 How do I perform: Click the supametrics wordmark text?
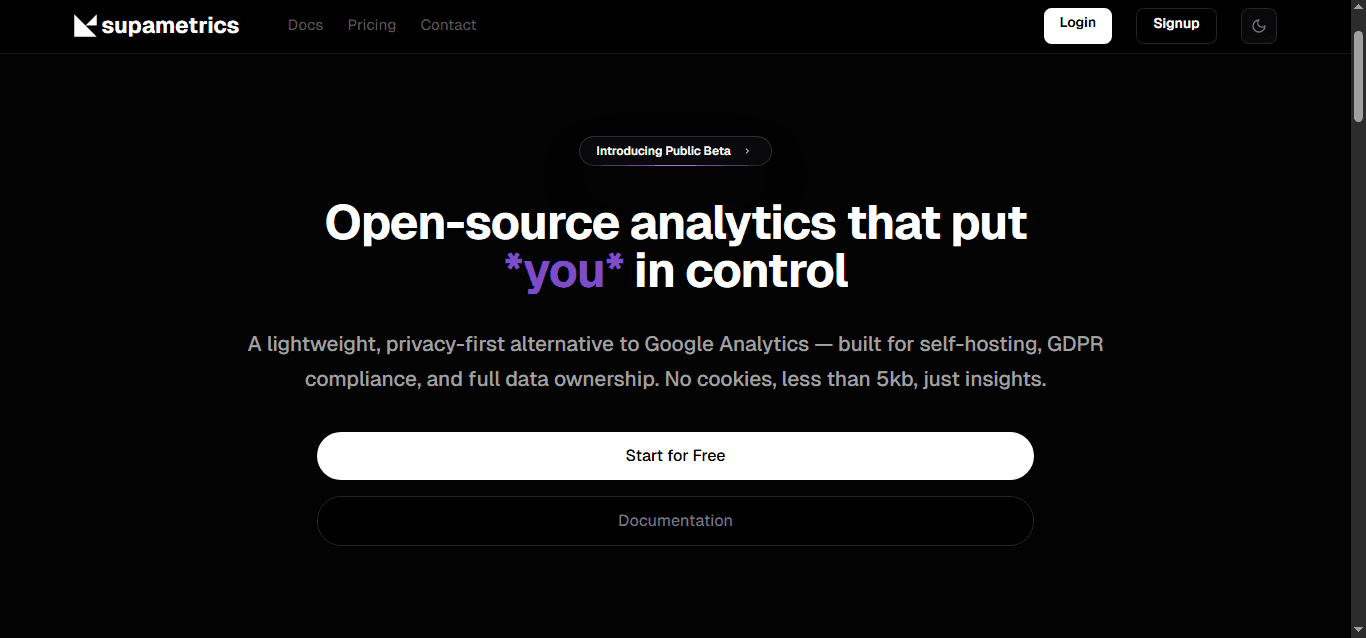coord(170,26)
